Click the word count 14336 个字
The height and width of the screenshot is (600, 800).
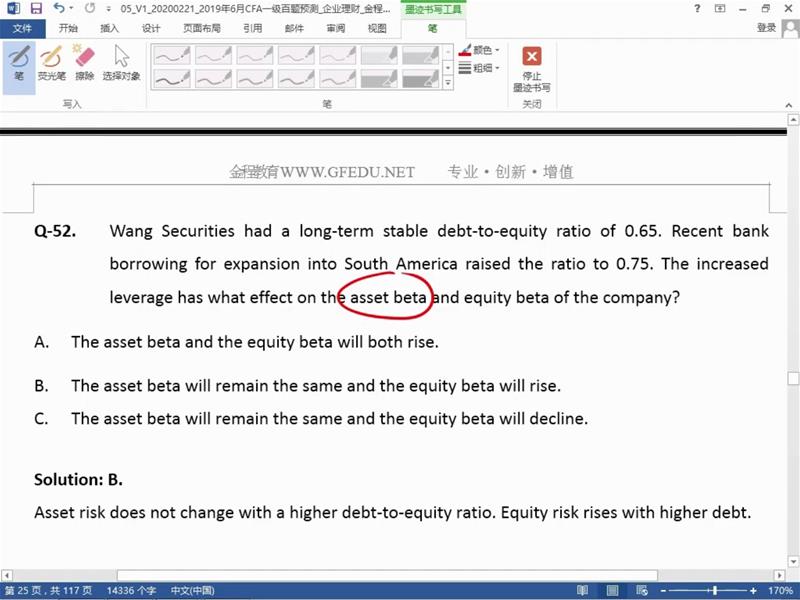(132, 590)
